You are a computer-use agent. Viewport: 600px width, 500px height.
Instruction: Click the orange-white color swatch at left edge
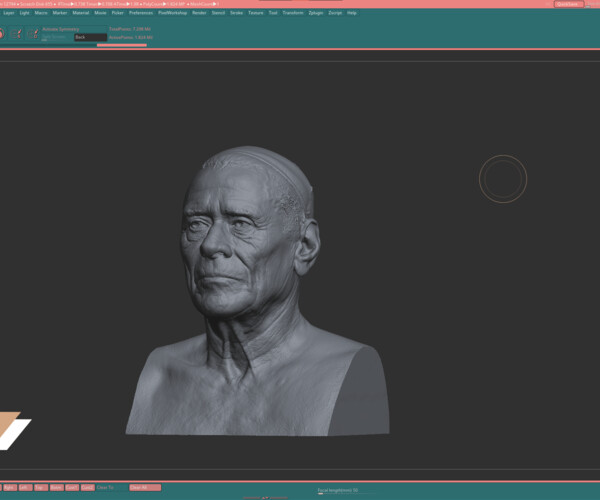coord(14,430)
